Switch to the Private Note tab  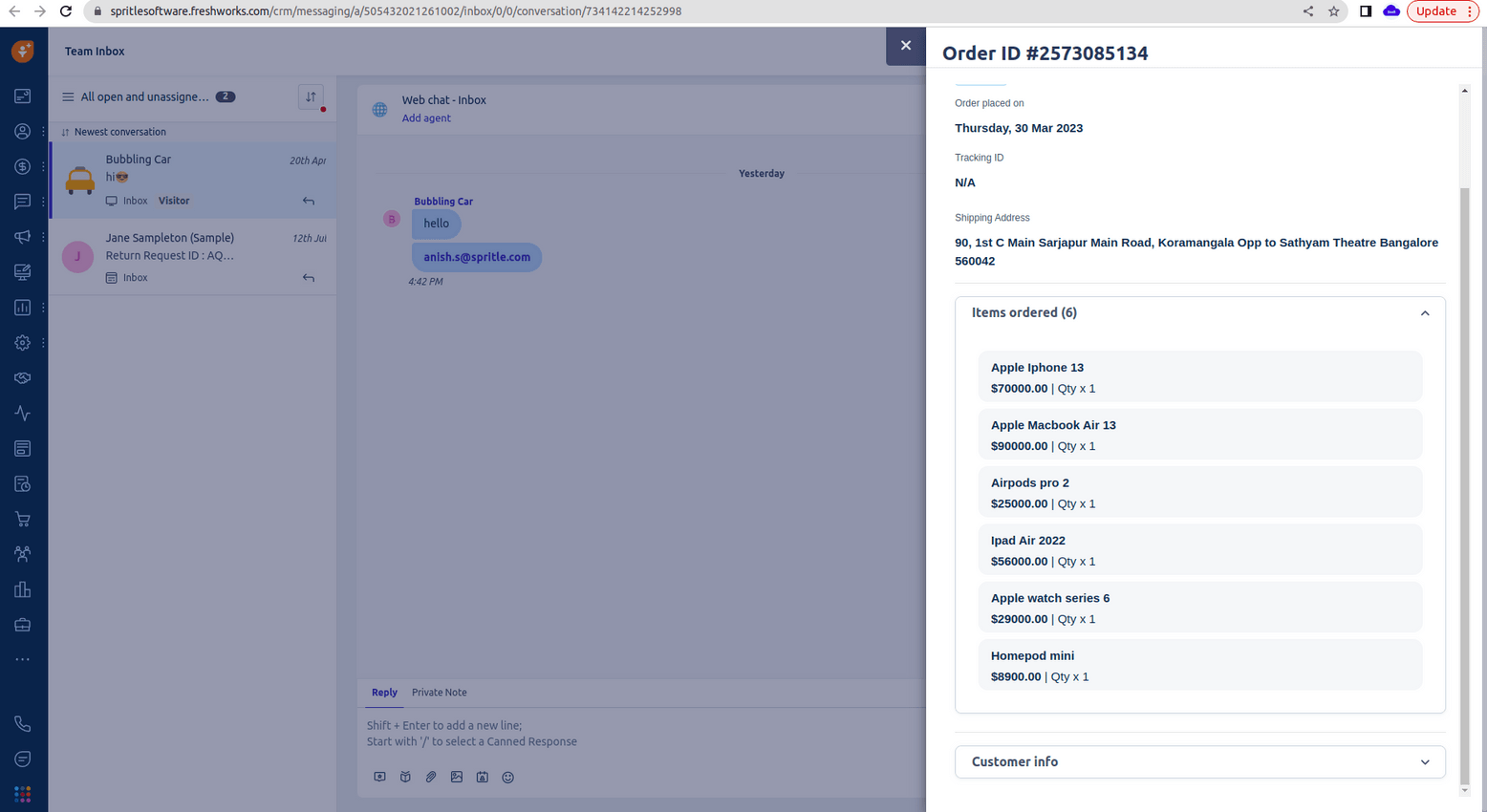440,693
